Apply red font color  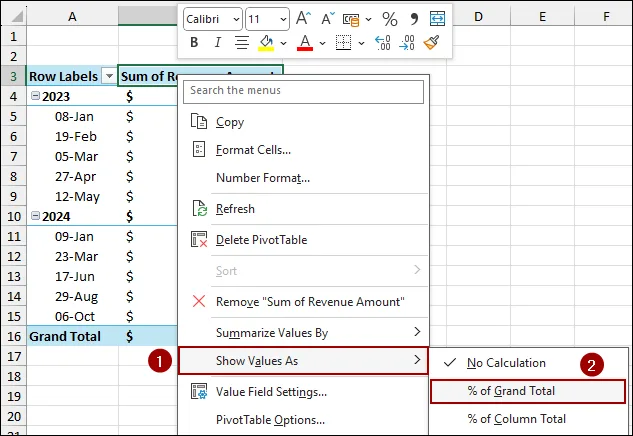(305, 43)
